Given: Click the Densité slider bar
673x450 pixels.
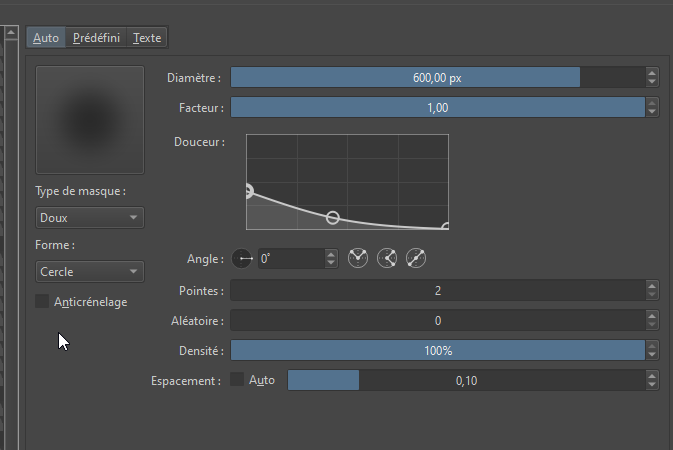Looking at the screenshot, I should [x=438, y=350].
